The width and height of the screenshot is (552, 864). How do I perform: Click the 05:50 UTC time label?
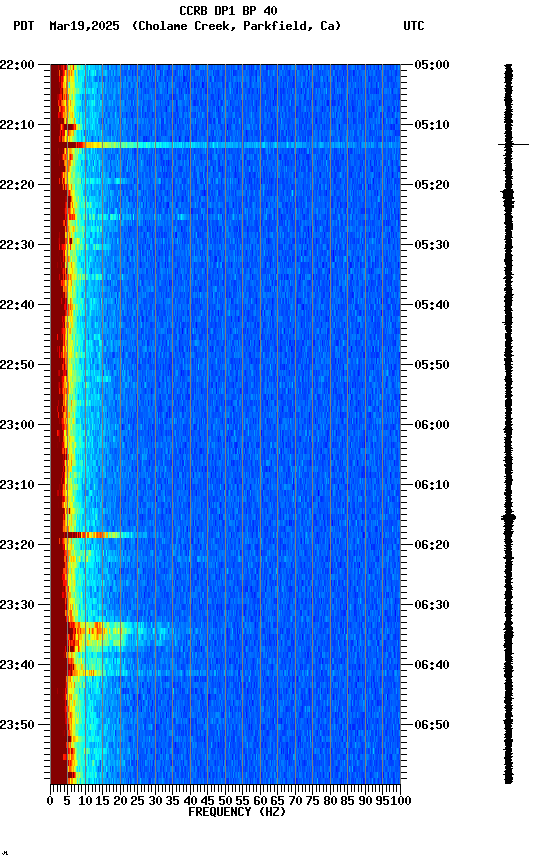[432, 365]
